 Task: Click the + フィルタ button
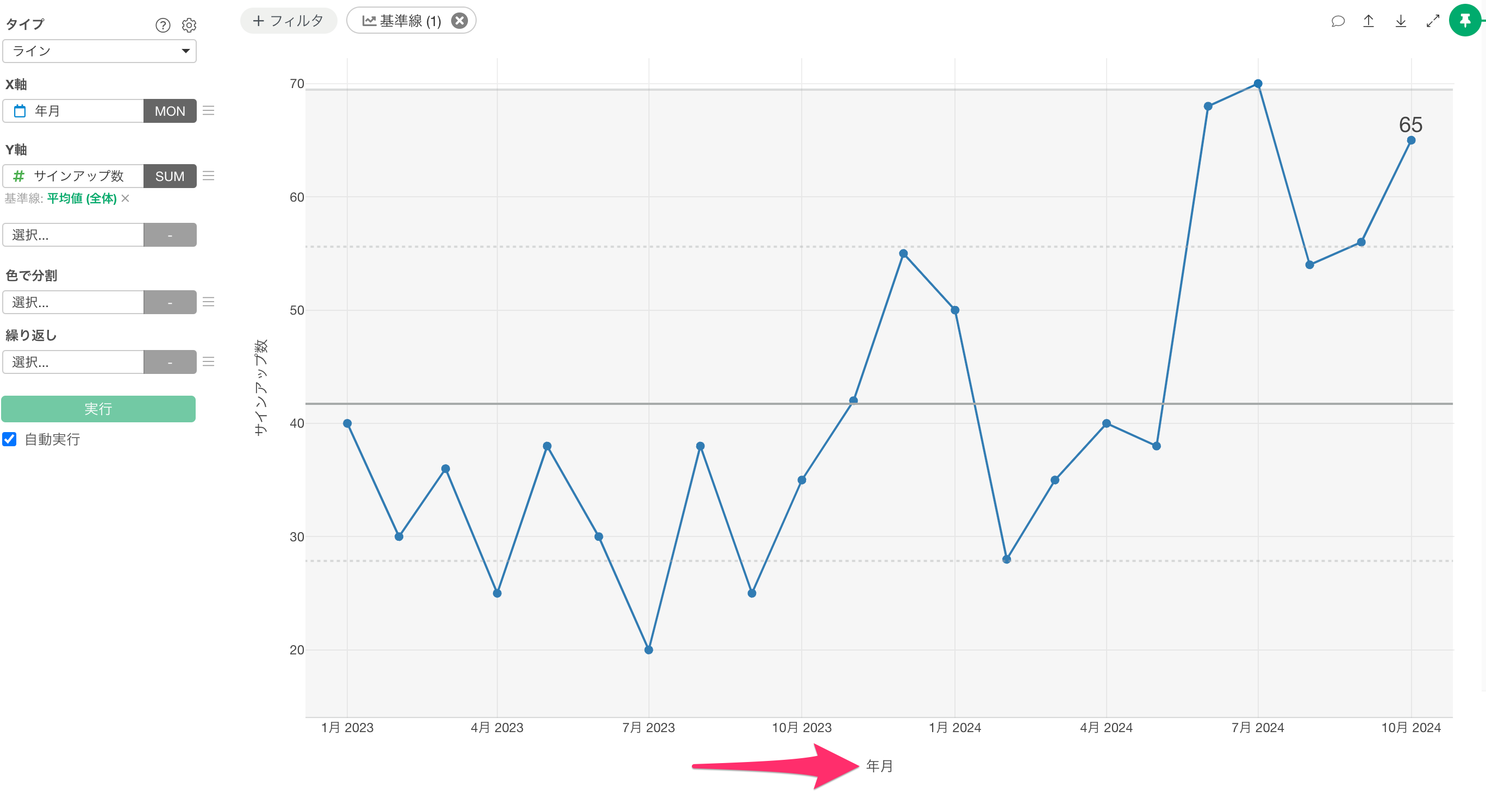pos(289,21)
